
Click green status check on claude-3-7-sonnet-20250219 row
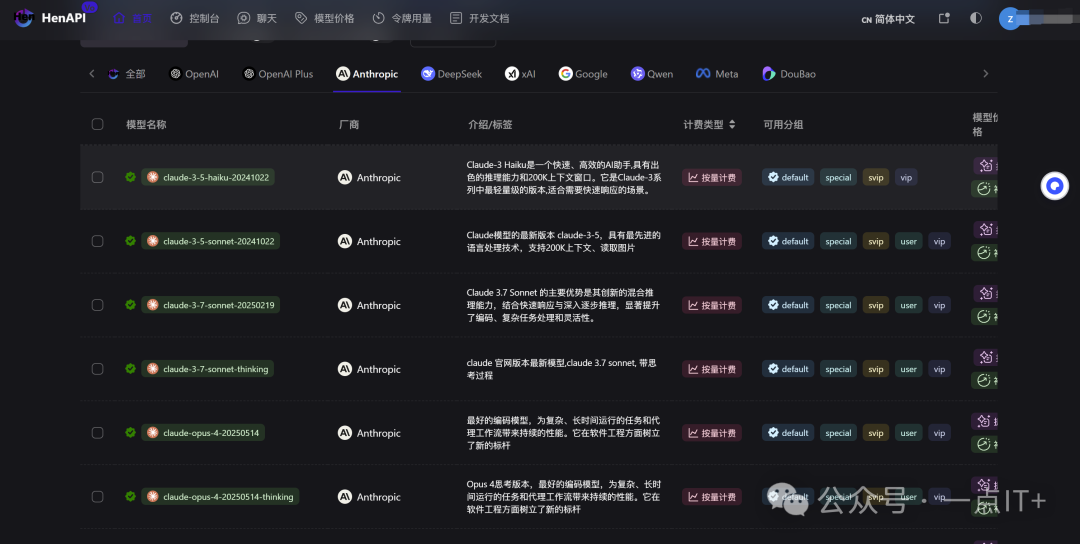click(x=130, y=305)
